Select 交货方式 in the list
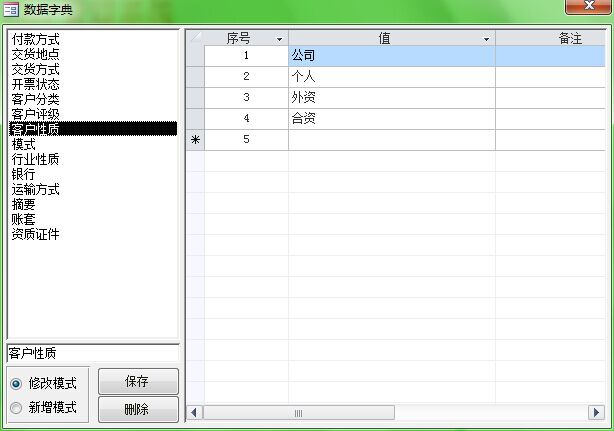The height and width of the screenshot is (431, 614). 93,69
